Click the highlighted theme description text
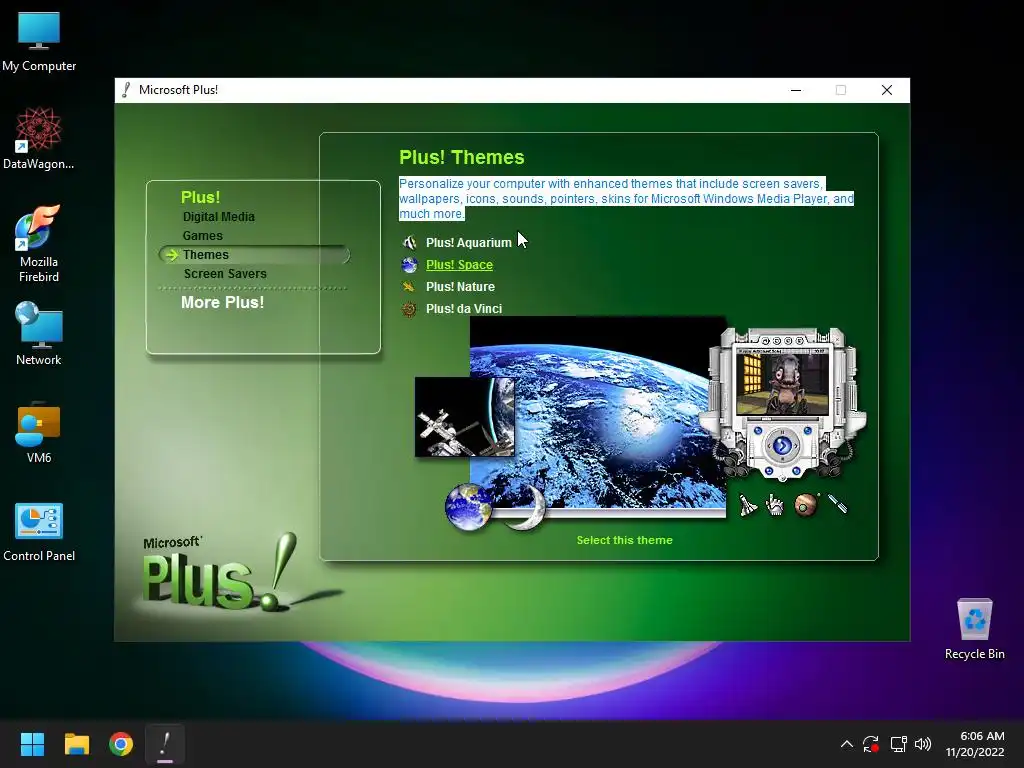 626,199
